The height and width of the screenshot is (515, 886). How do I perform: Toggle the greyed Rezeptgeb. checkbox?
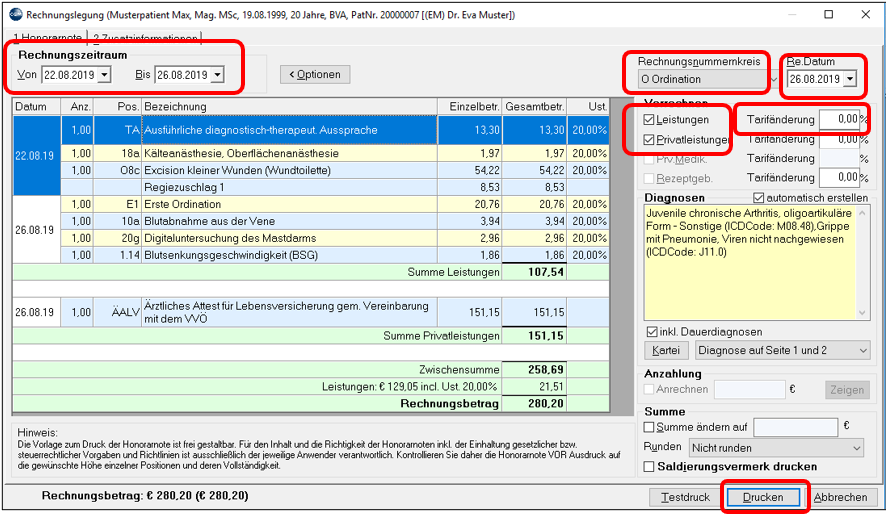point(649,178)
